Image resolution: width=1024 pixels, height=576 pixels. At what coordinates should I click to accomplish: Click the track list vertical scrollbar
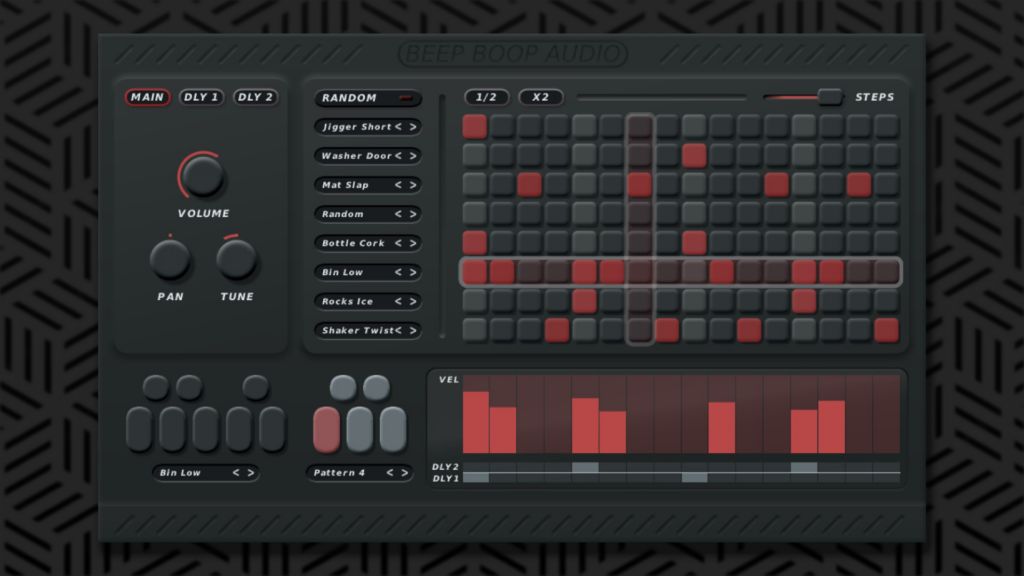point(442,216)
